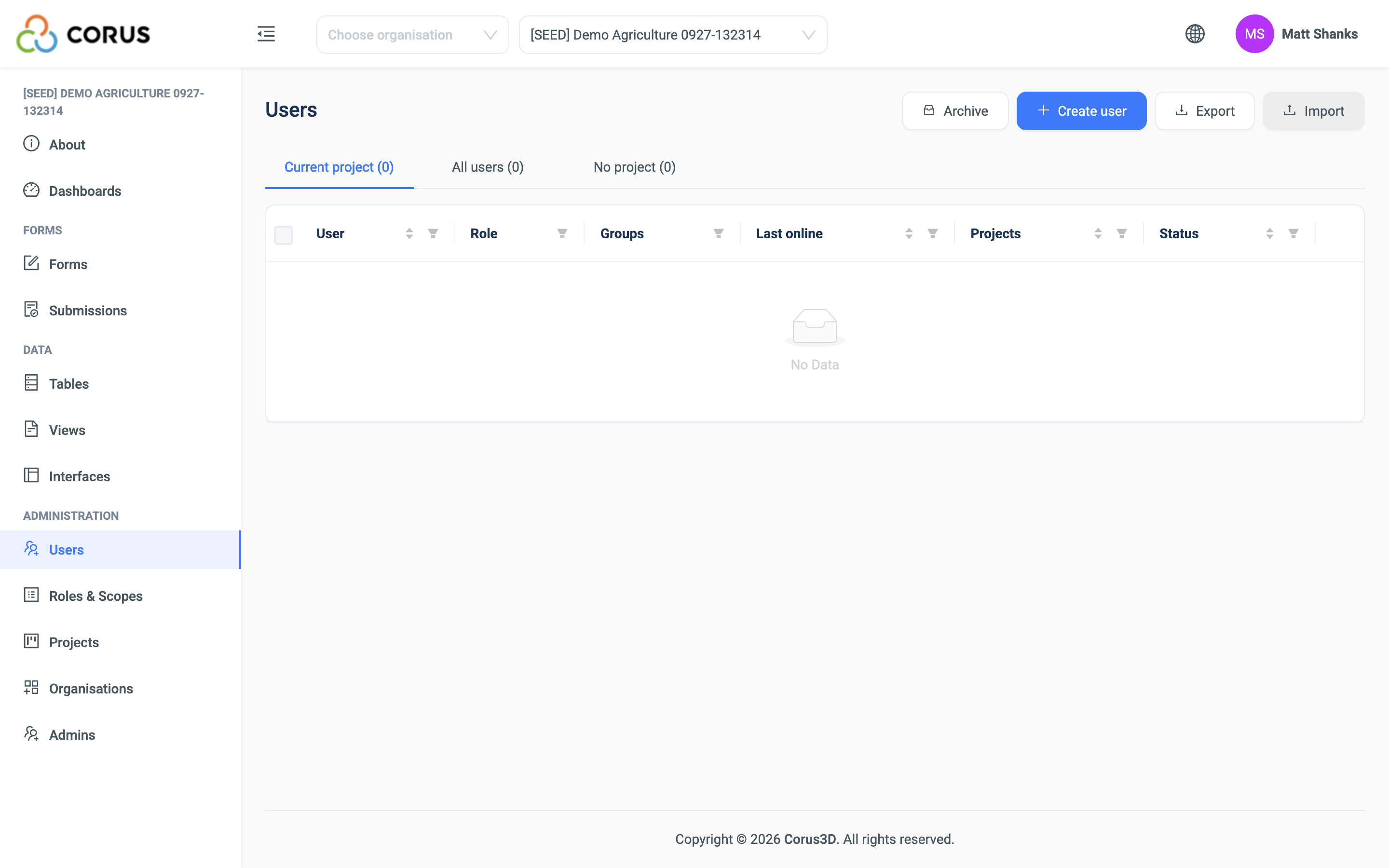Screen dimensions: 1389x868
Task: Open the Role column filter
Action: [562, 233]
